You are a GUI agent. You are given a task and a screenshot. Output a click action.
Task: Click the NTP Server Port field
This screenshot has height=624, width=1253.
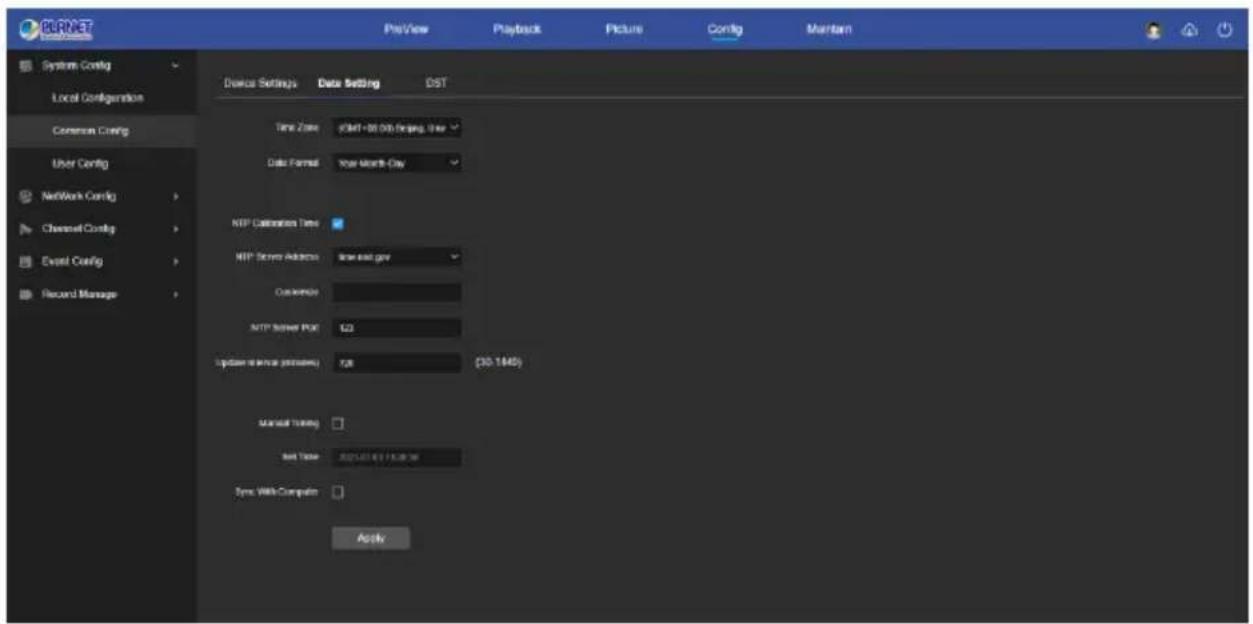point(396,328)
